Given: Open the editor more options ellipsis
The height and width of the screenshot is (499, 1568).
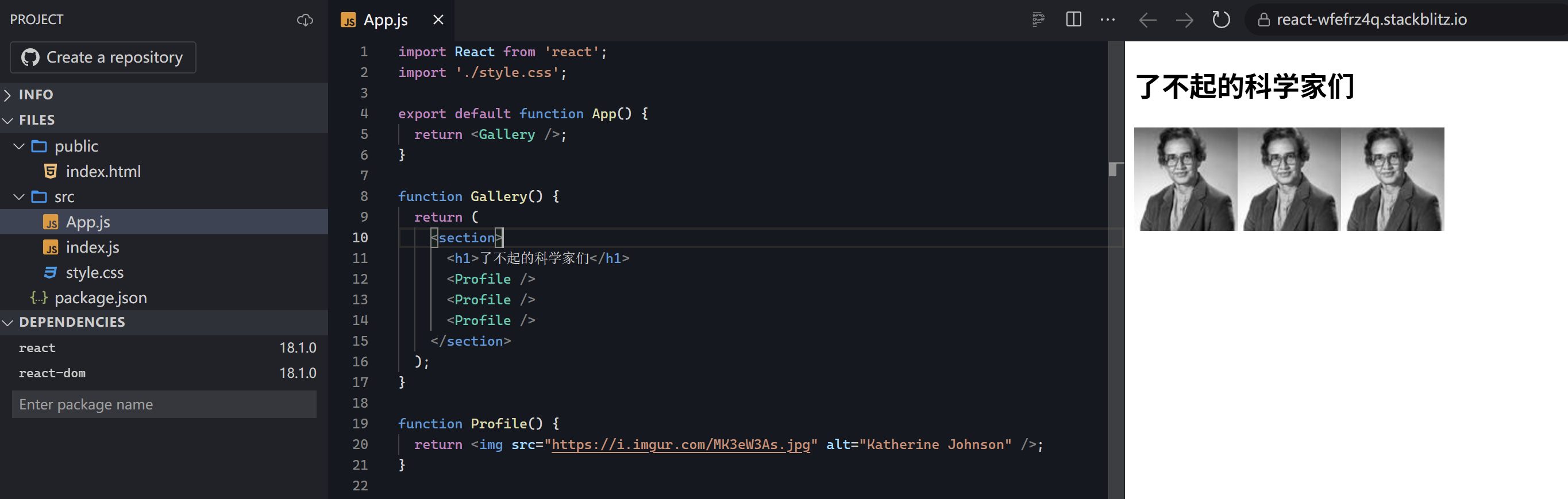Looking at the screenshot, I should pyautogui.click(x=1108, y=20).
